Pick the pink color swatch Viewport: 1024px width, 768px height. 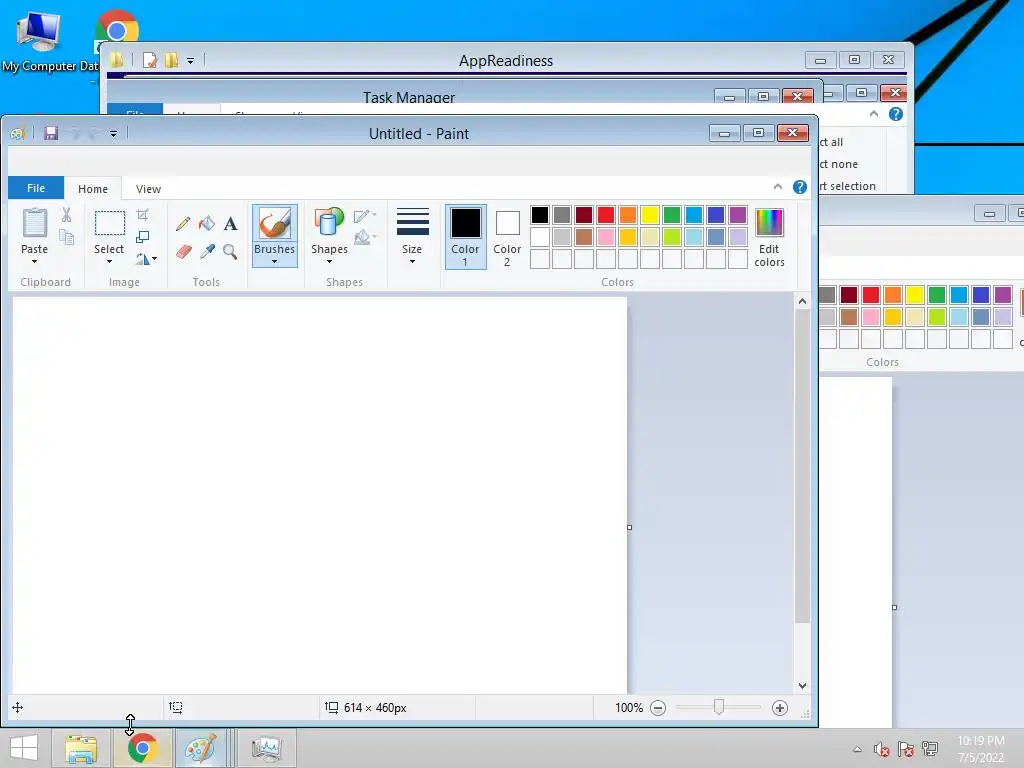[606, 237]
